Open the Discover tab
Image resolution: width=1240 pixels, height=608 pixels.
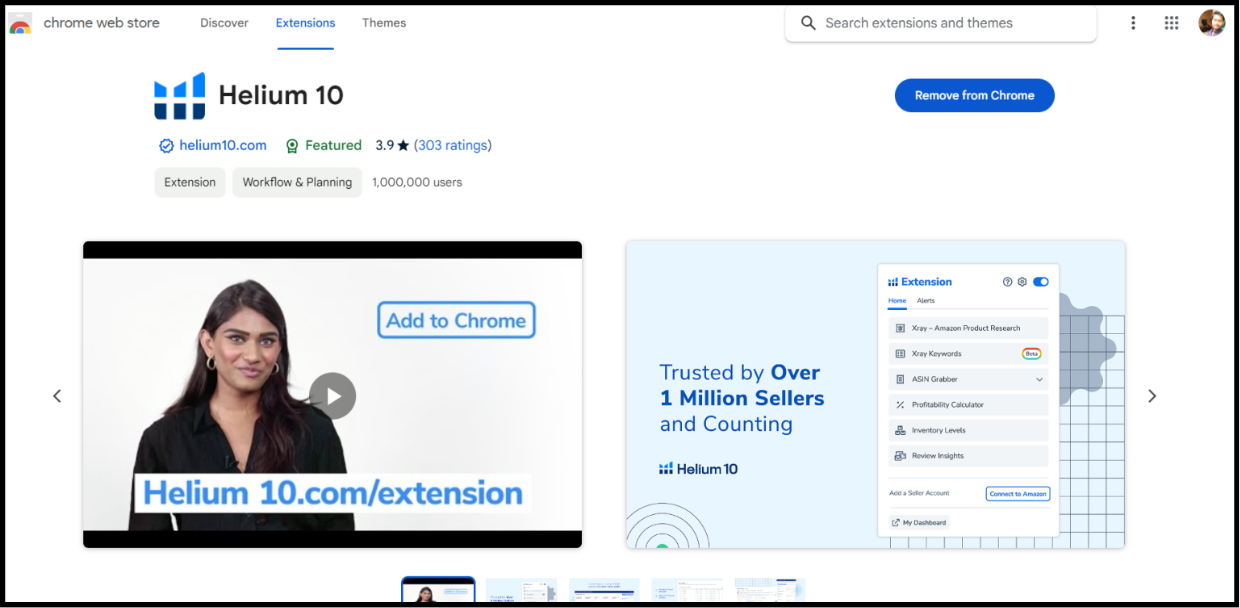[x=223, y=22]
